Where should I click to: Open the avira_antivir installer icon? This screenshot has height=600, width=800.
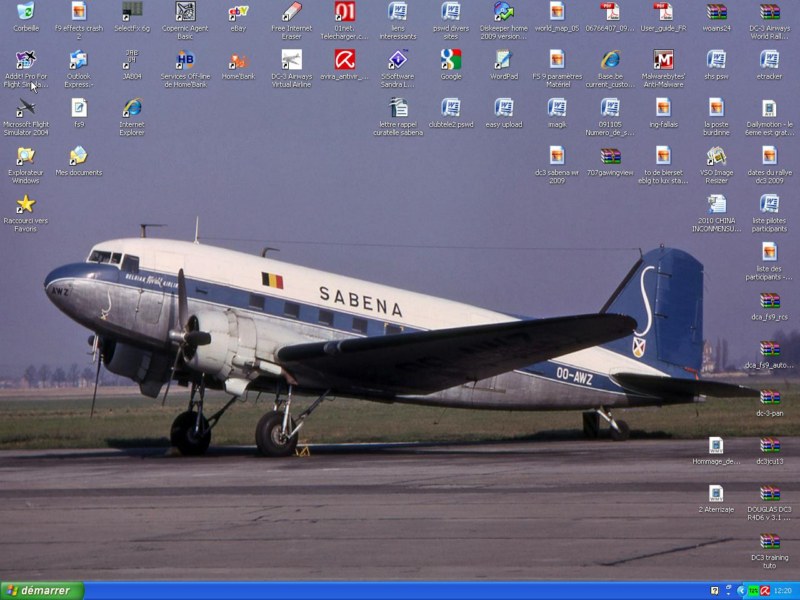[344, 60]
